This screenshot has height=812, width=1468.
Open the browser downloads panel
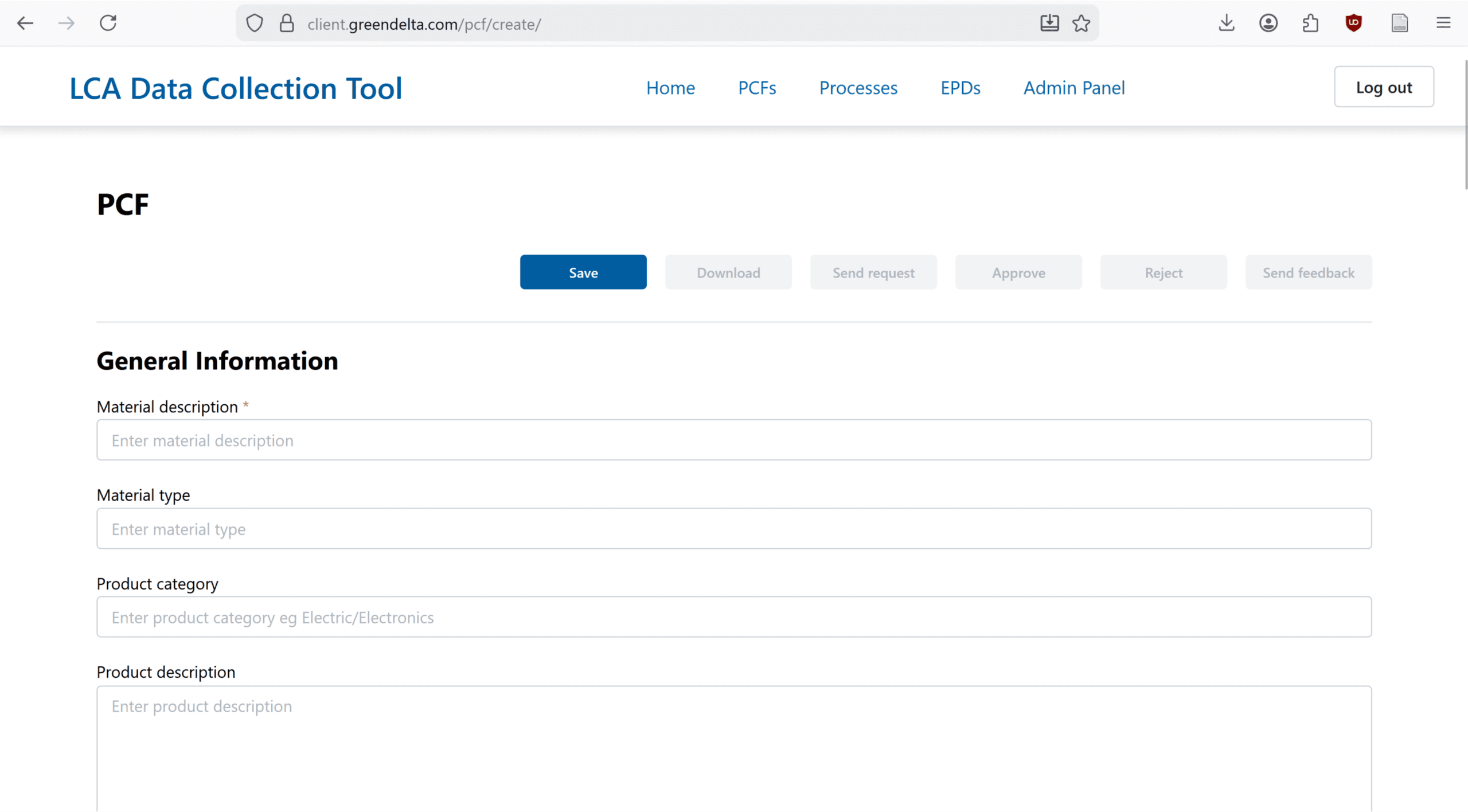1226,24
